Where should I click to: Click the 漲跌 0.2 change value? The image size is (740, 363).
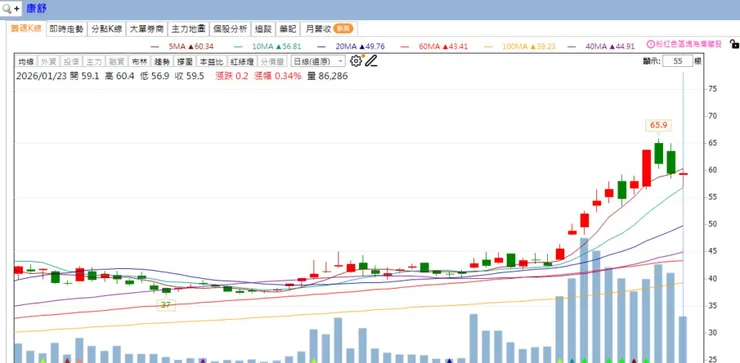pos(231,76)
